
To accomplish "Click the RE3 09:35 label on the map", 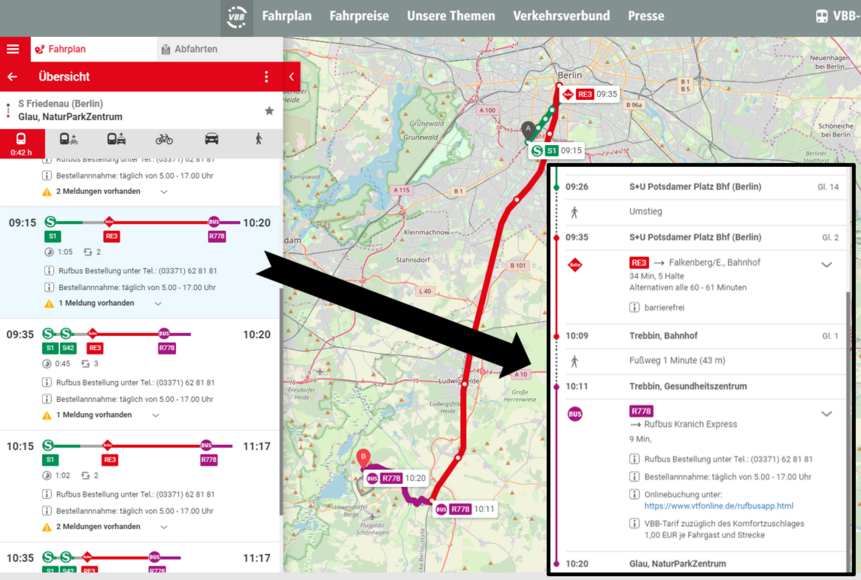I will [x=590, y=94].
